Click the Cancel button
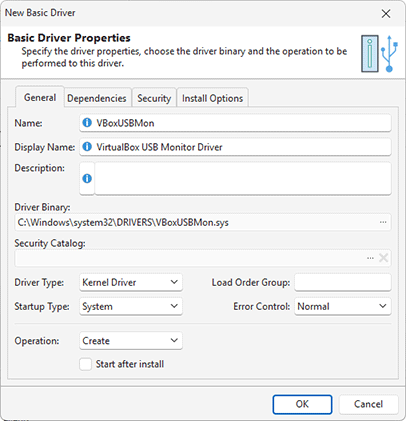The image size is (406, 421). [x=368, y=404]
